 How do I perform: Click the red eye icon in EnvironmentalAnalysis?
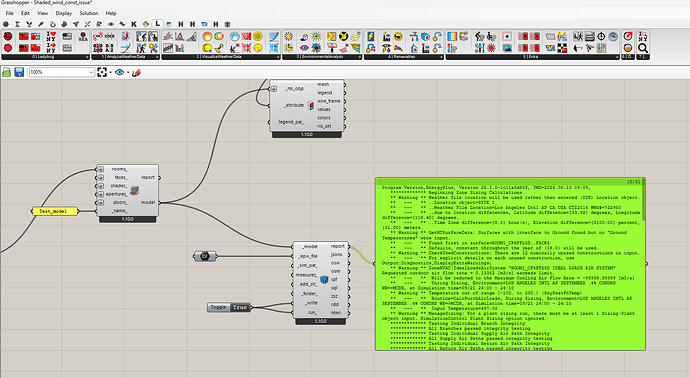tap(304, 48)
